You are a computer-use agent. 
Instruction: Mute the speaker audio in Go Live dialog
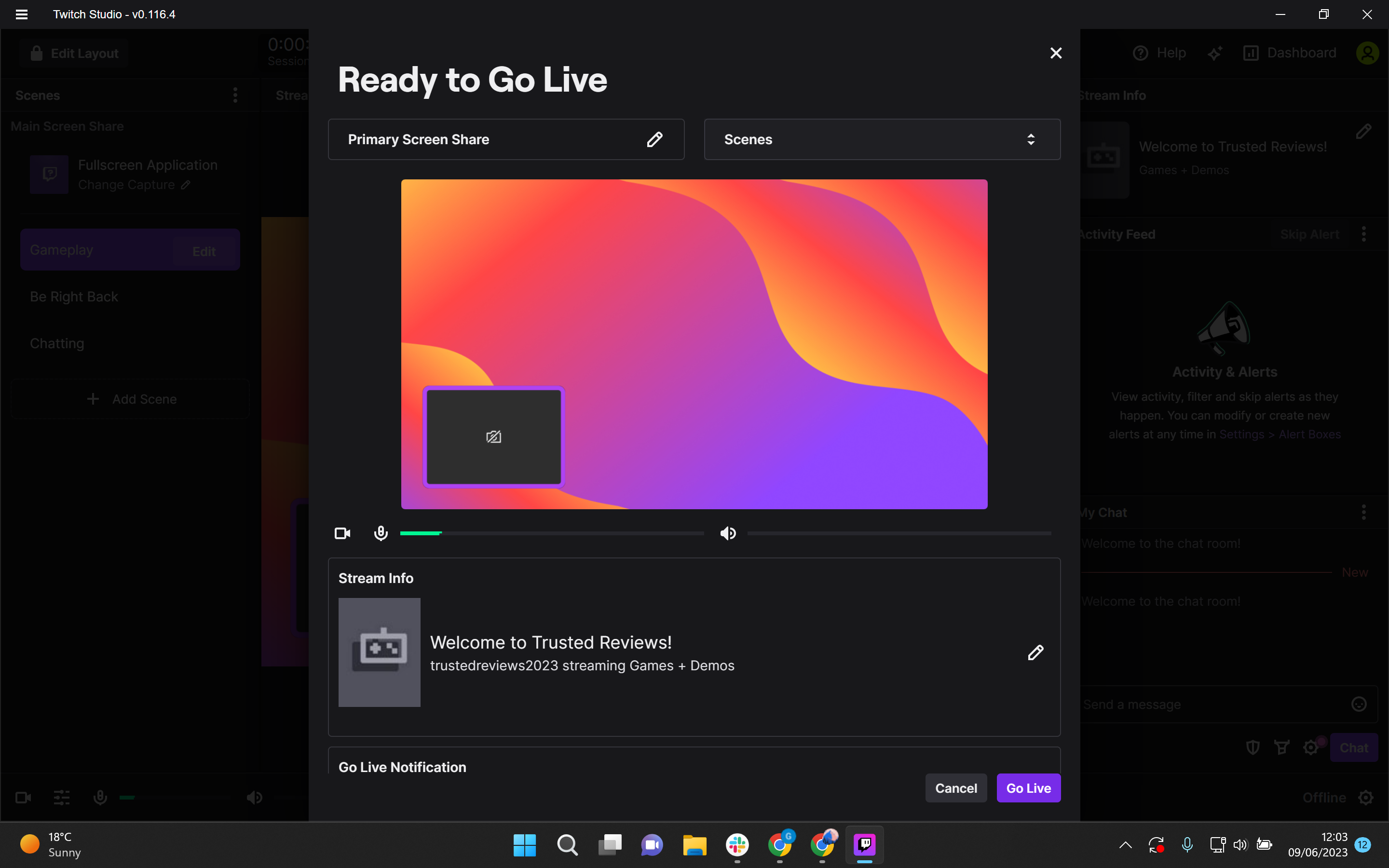(728, 533)
